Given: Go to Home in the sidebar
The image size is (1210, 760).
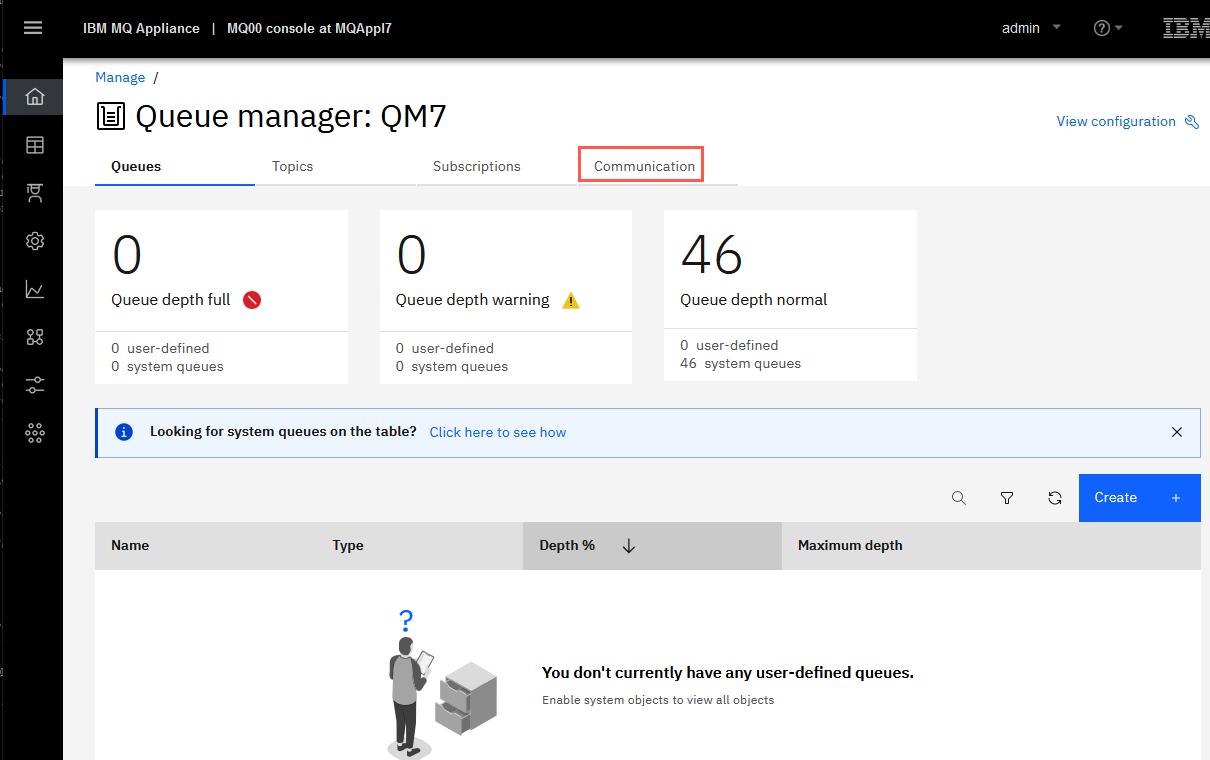Looking at the screenshot, I should click(x=35, y=97).
